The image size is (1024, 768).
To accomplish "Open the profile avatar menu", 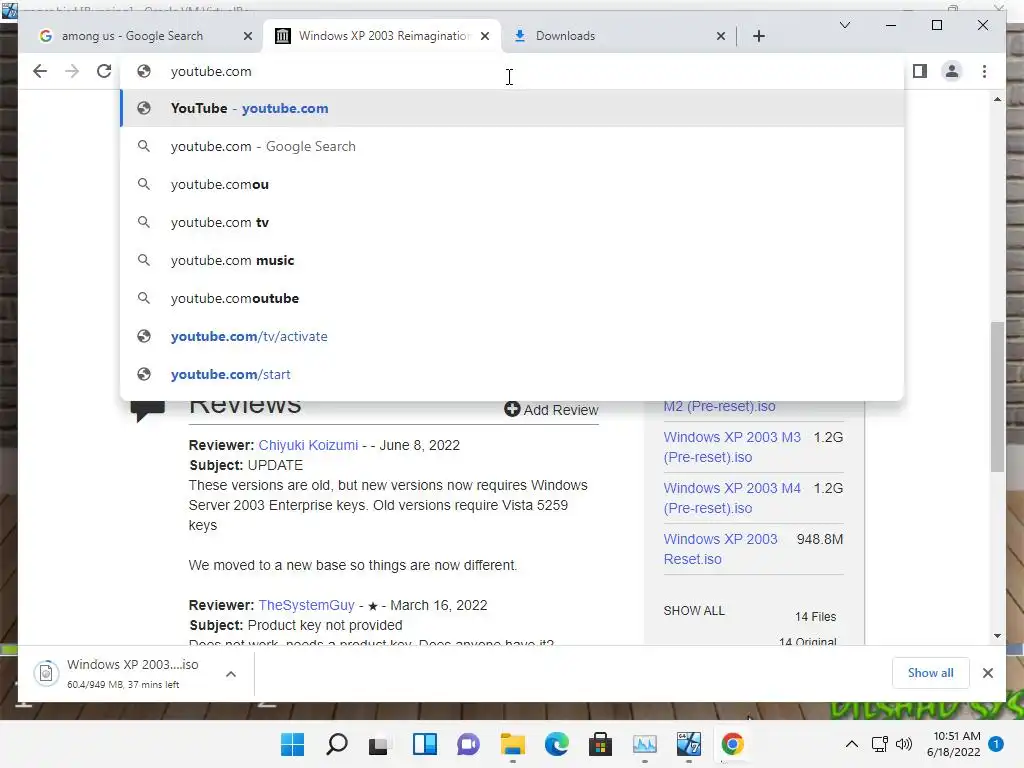I will pos(952,71).
